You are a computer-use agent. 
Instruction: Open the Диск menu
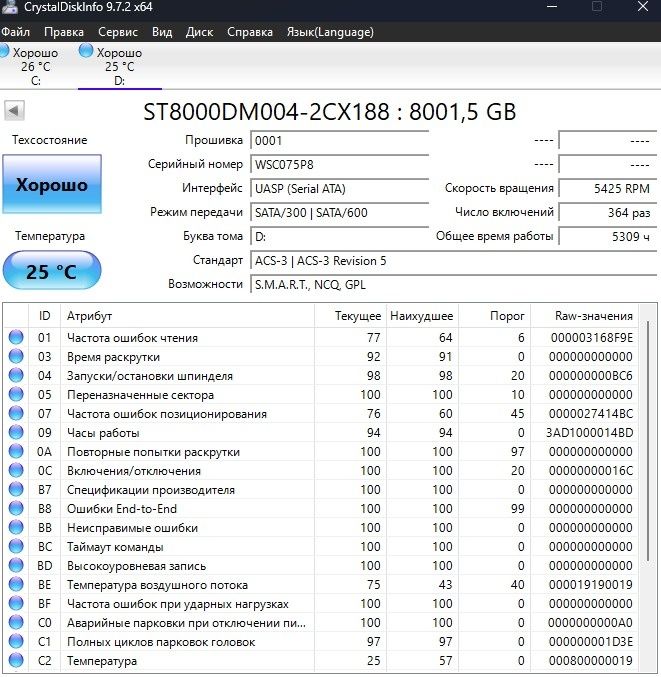pyautogui.click(x=199, y=32)
